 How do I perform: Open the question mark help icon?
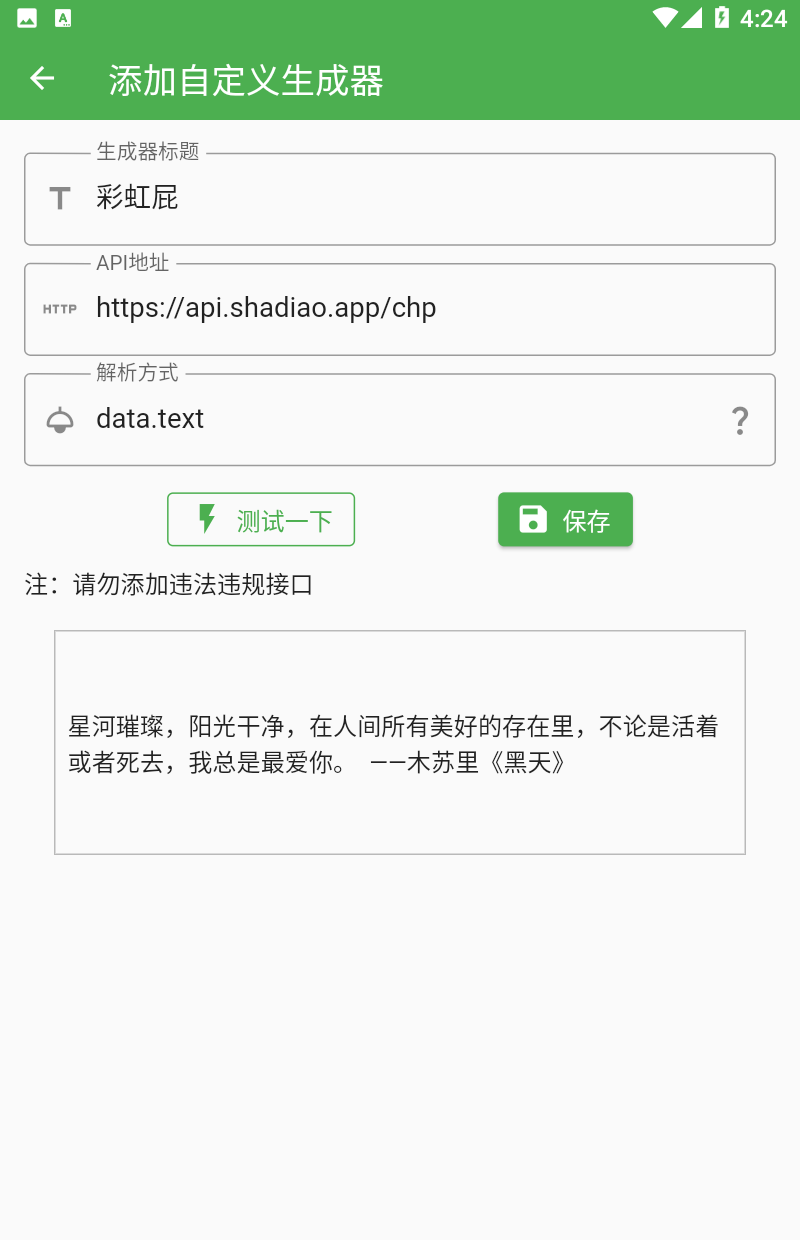pos(740,420)
